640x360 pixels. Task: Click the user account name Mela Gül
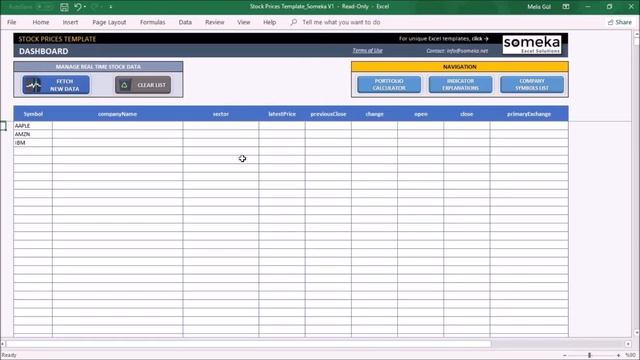[539, 7]
